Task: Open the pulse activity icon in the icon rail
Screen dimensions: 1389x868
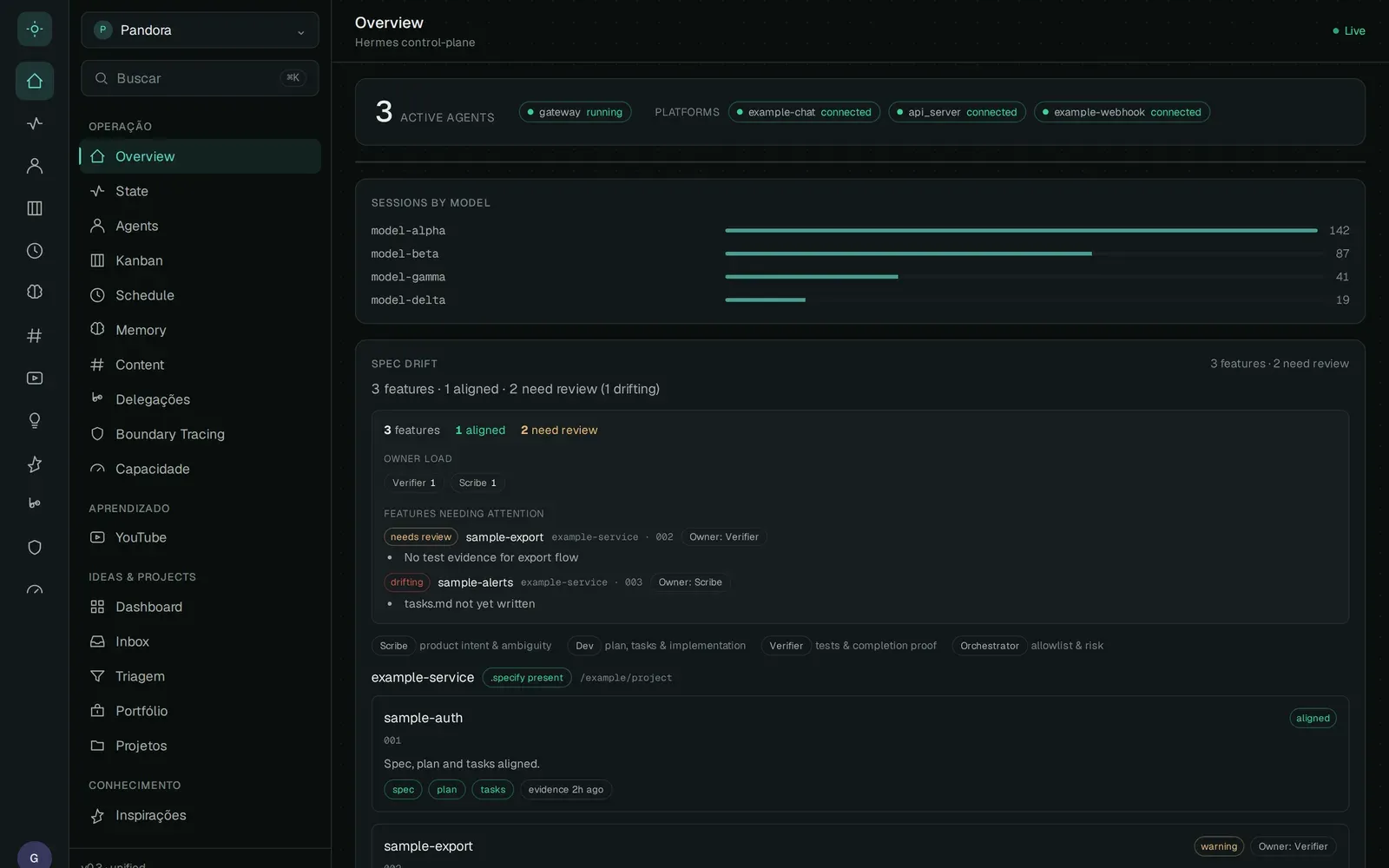Action: click(x=35, y=123)
